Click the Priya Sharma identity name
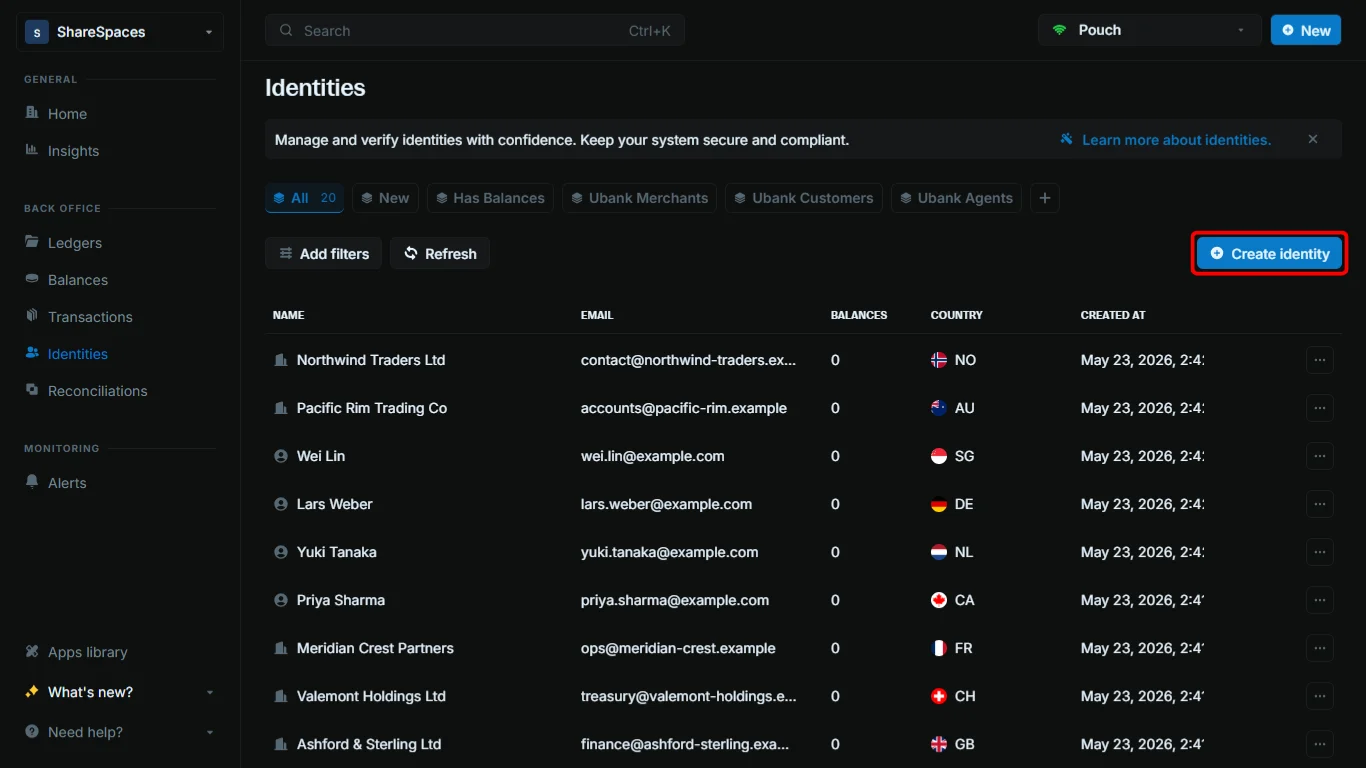 (341, 600)
